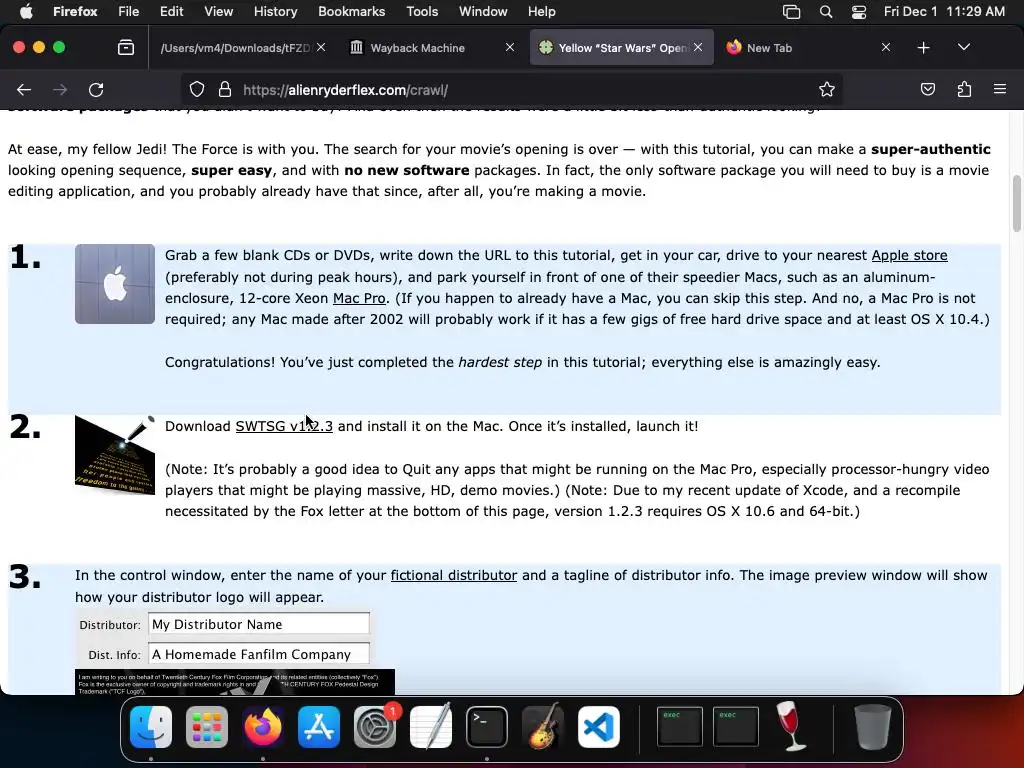Close the New Tab tab
The width and height of the screenshot is (1024, 768).
point(886,47)
